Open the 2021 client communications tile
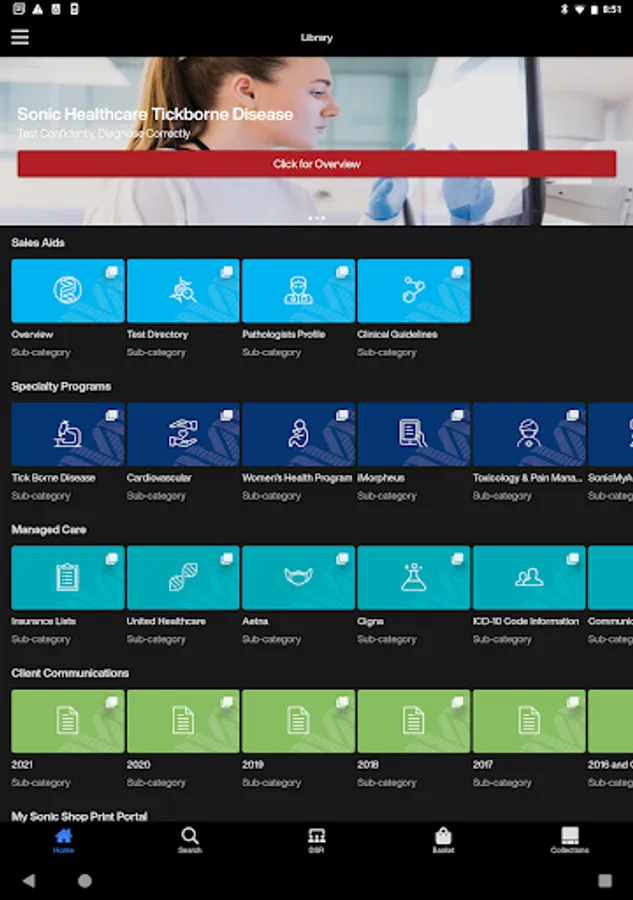 click(68, 721)
